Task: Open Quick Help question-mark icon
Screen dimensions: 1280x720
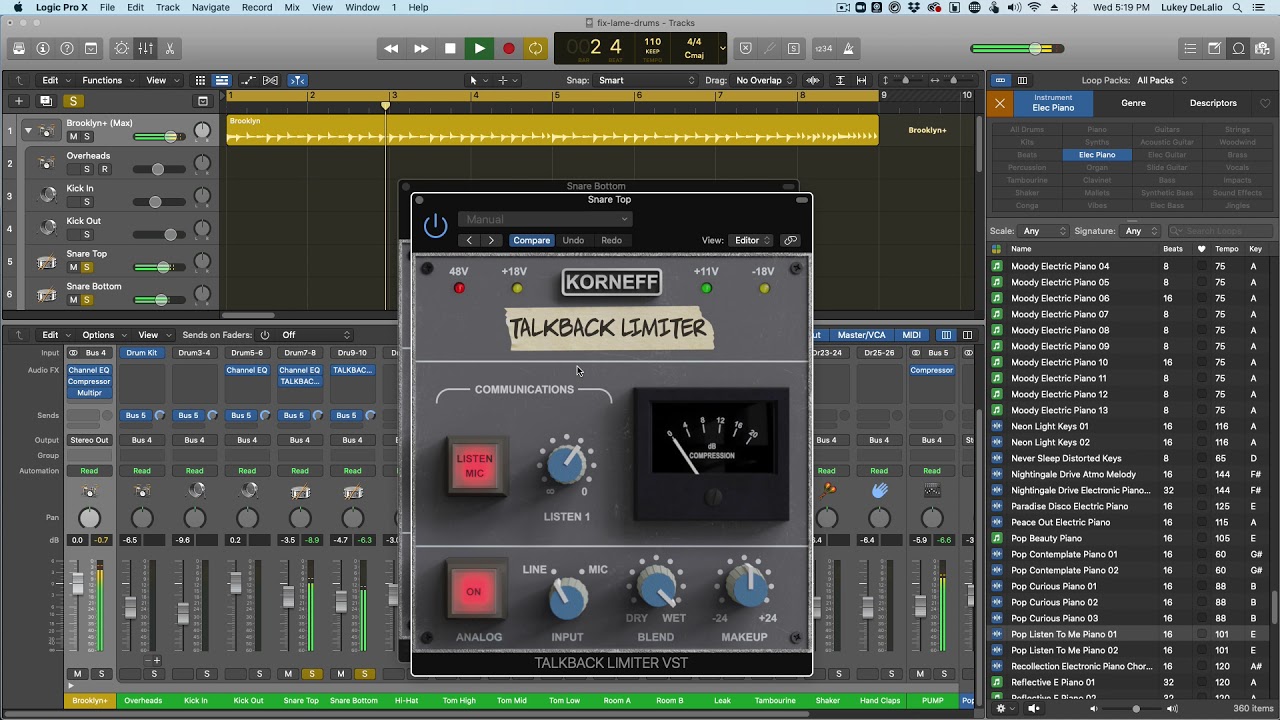Action: tap(67, 48)
